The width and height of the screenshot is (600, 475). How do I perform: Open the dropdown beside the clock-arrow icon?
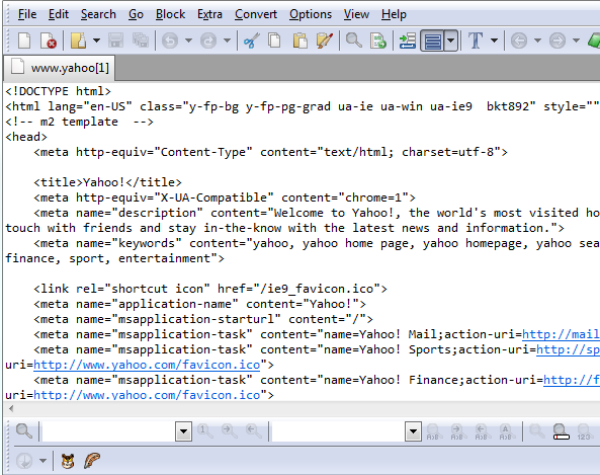coord(43,460)
